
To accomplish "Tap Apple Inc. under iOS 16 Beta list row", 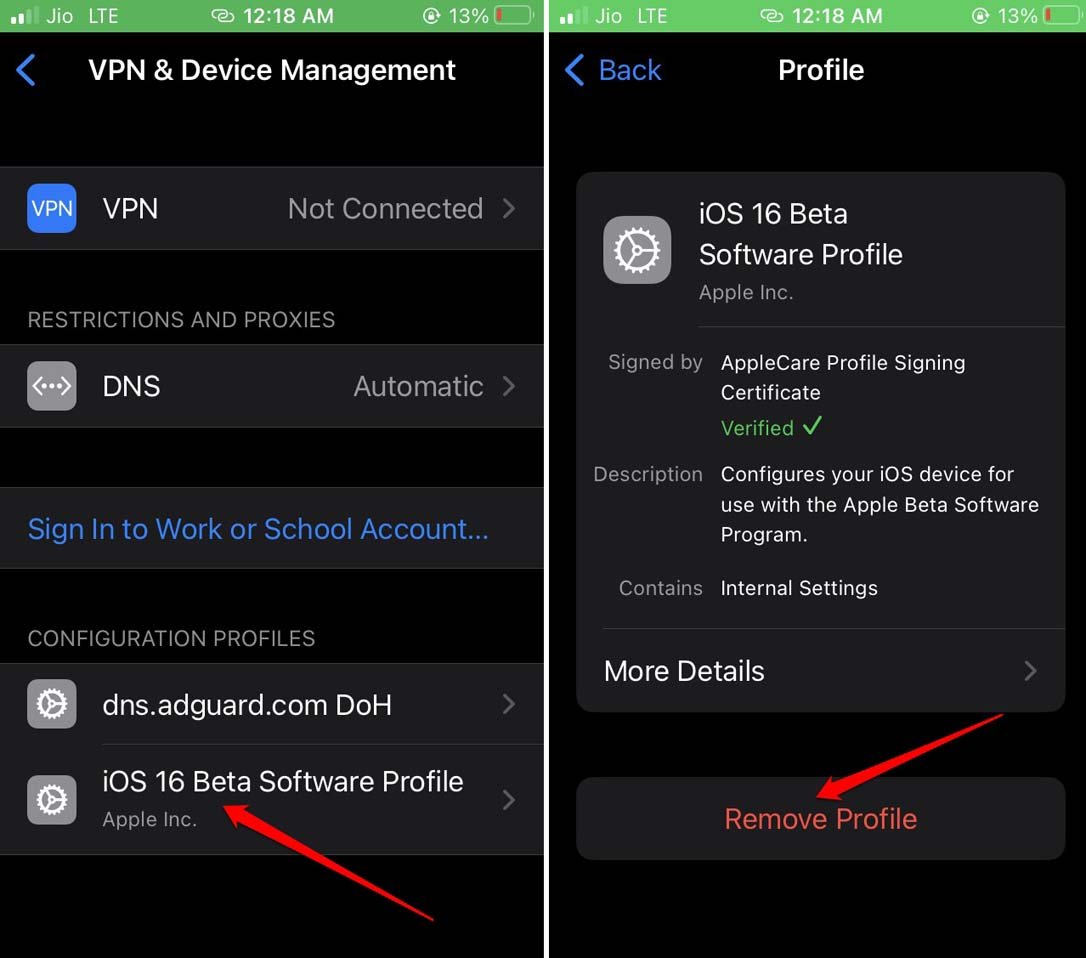I will pyautogui.click(x=150, y=819).
